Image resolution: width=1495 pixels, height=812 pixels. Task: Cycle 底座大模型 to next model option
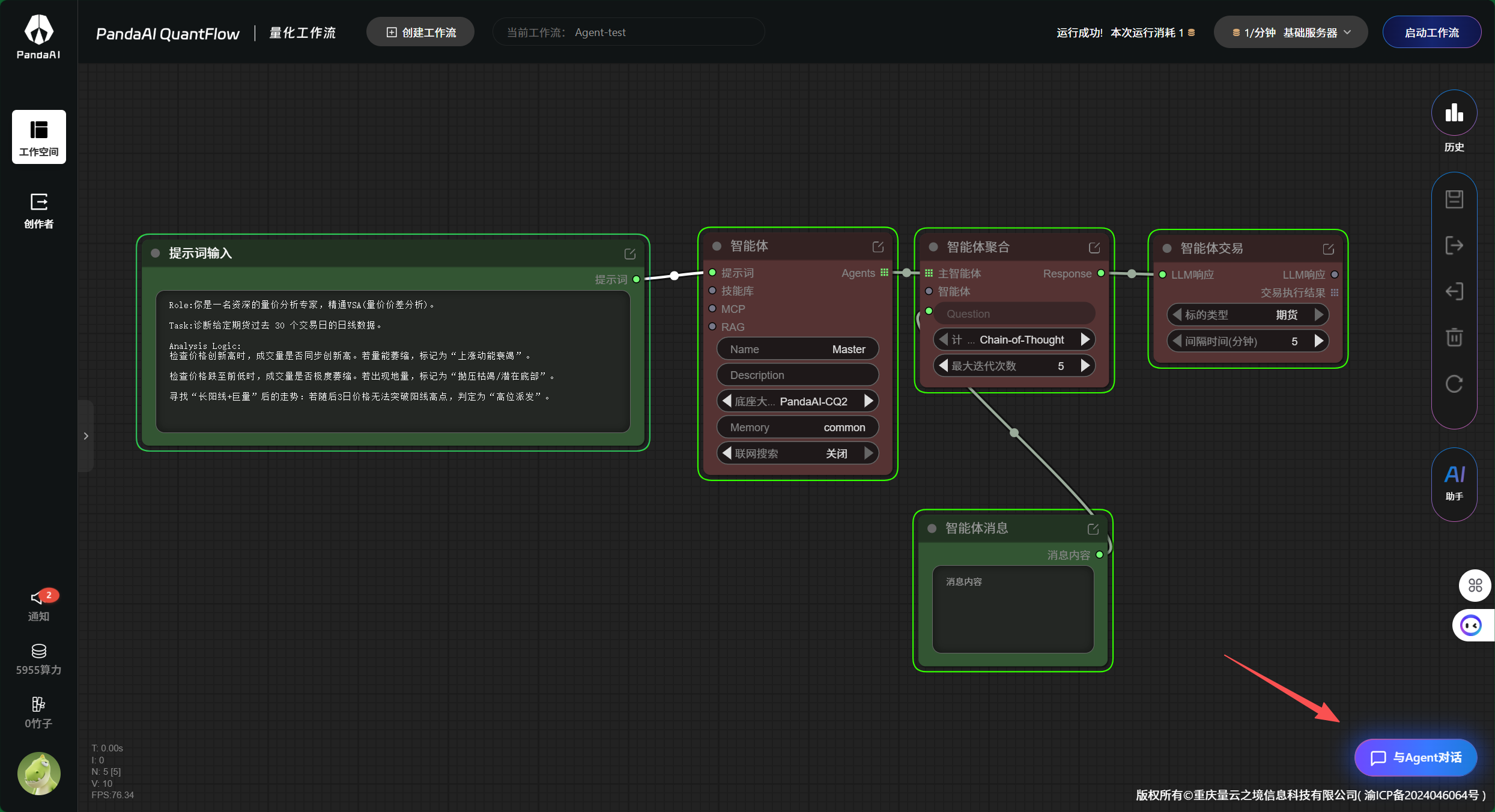(x=867, y=401)
